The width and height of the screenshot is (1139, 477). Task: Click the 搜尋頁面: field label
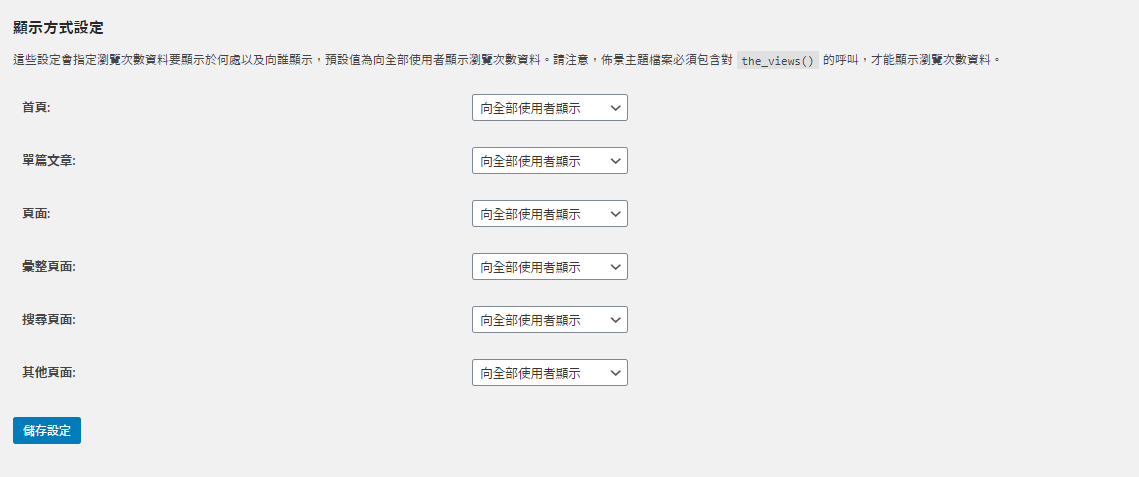49,319
